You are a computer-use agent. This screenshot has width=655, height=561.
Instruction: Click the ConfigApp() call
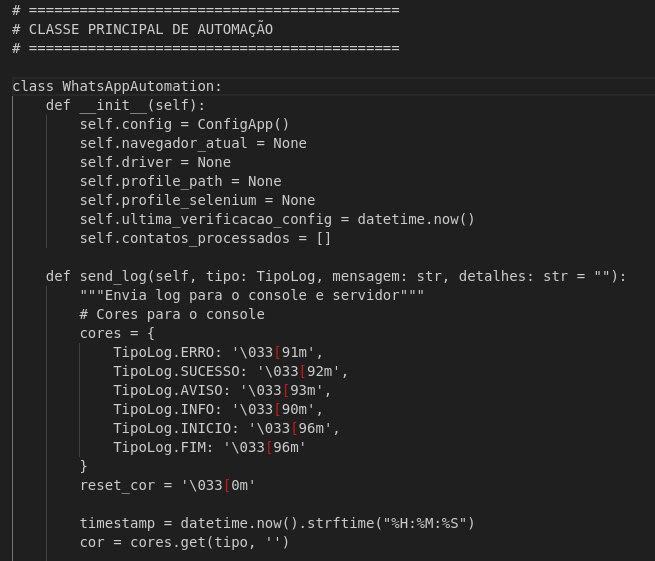click(243, 124)
